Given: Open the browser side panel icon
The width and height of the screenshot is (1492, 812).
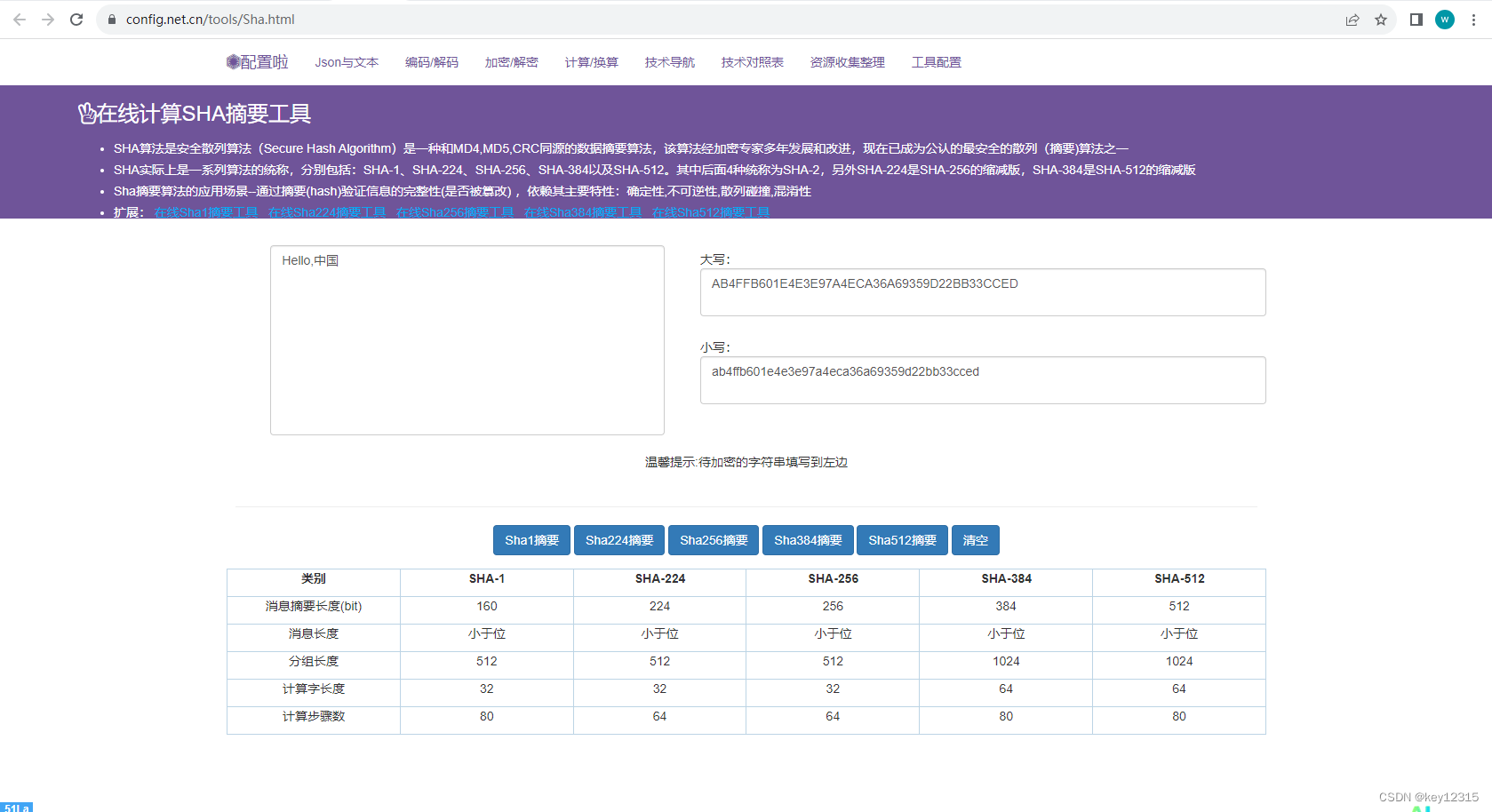Looking at the screenshot, I should tap(1416, 20).
